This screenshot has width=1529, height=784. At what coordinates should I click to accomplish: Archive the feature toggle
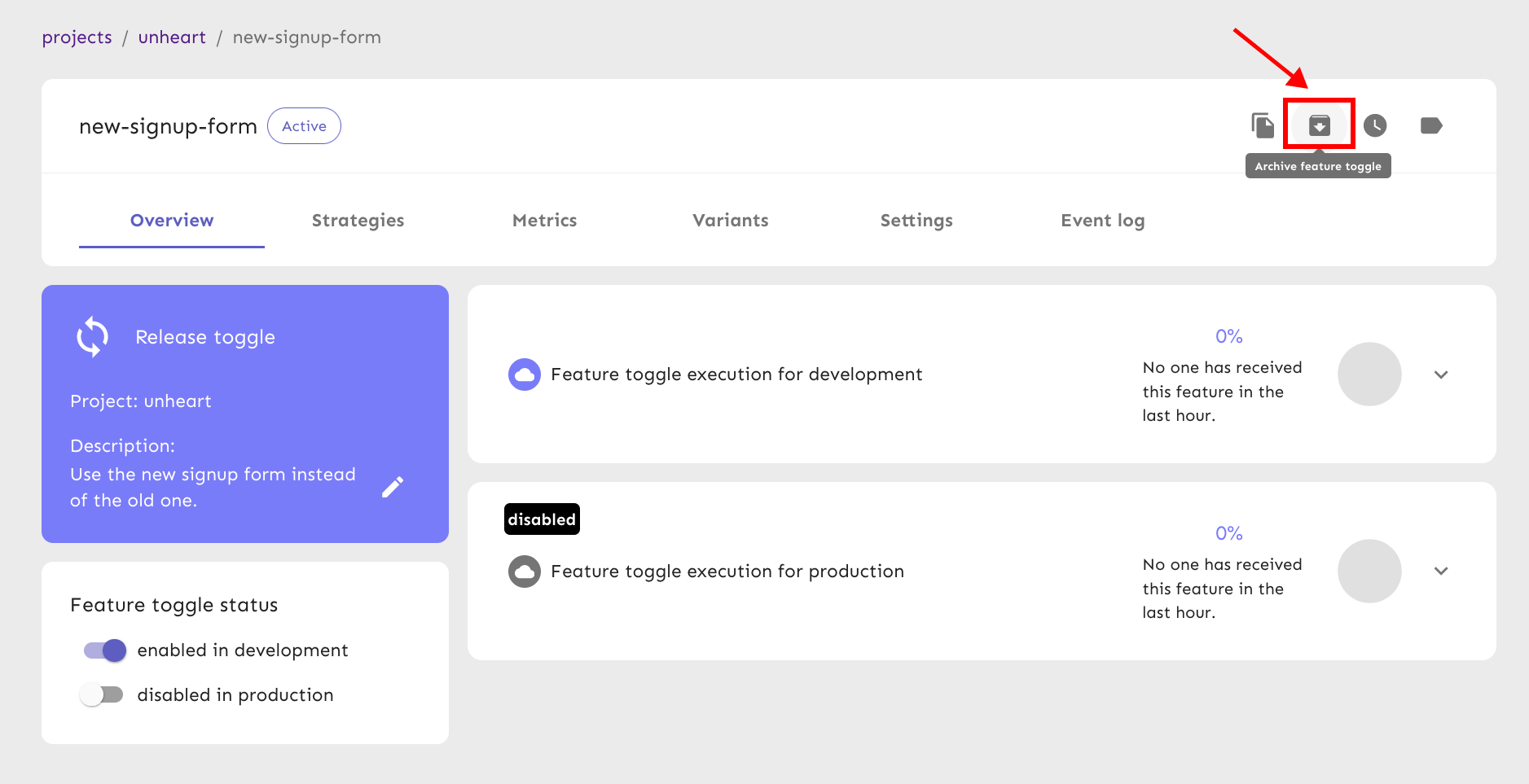[1319, 125]
